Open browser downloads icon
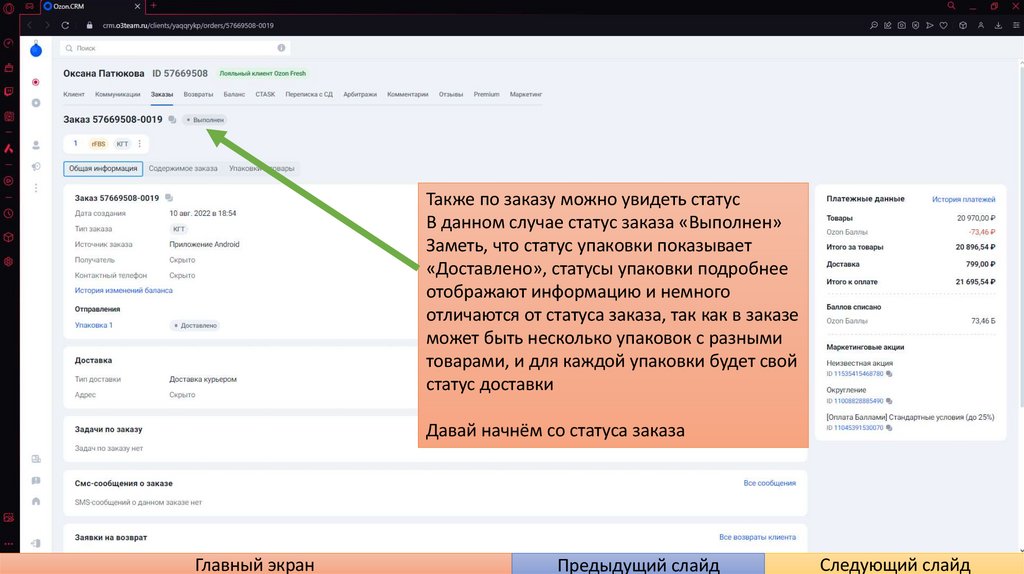Screen dimensions: 1024x574 (998, 25)
